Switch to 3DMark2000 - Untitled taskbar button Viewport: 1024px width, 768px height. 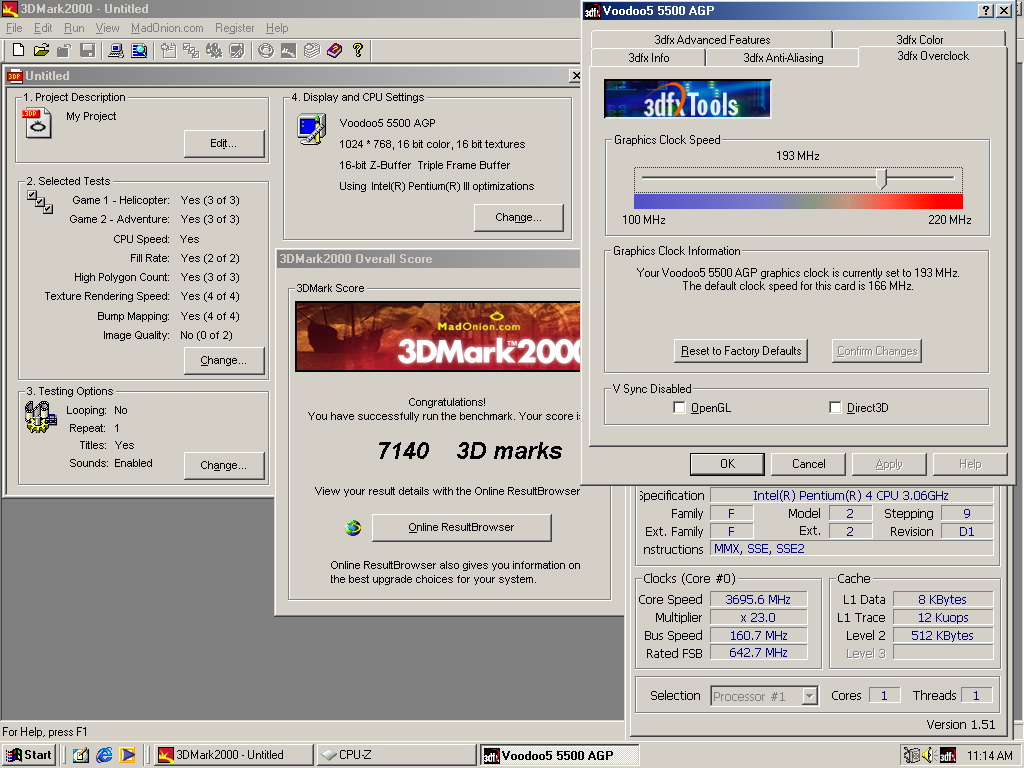point(234,755)
